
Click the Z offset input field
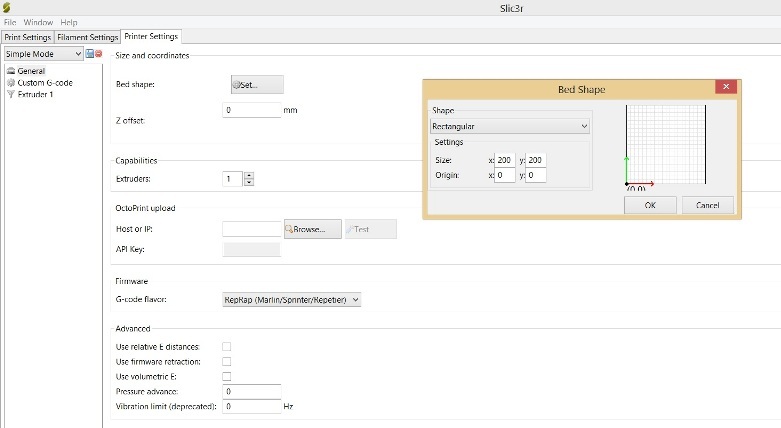251,110
